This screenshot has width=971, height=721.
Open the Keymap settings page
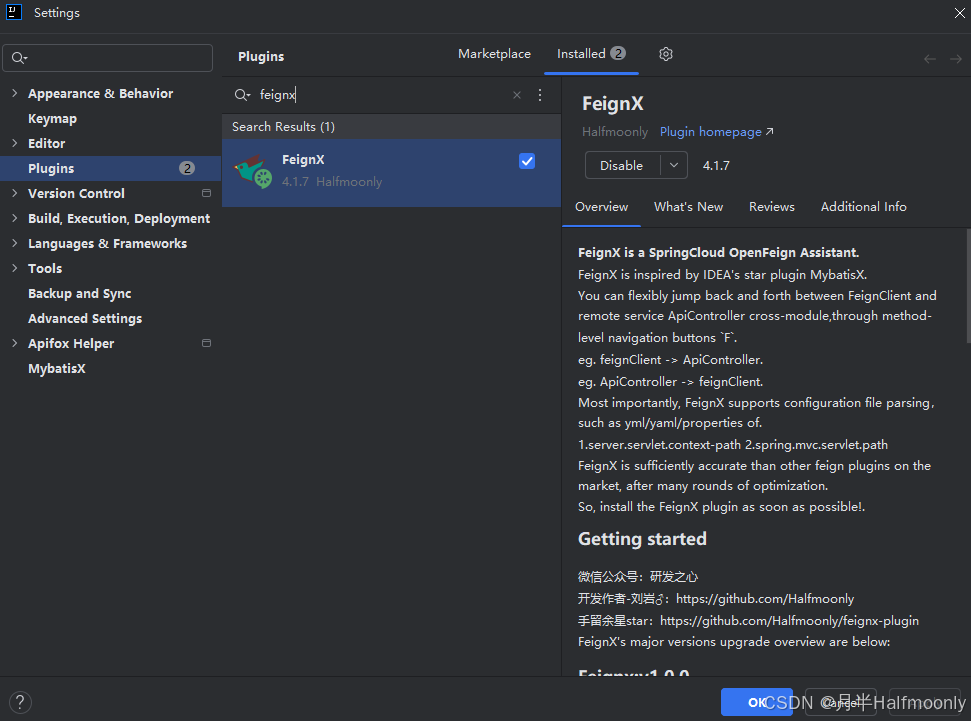[53, 118]
